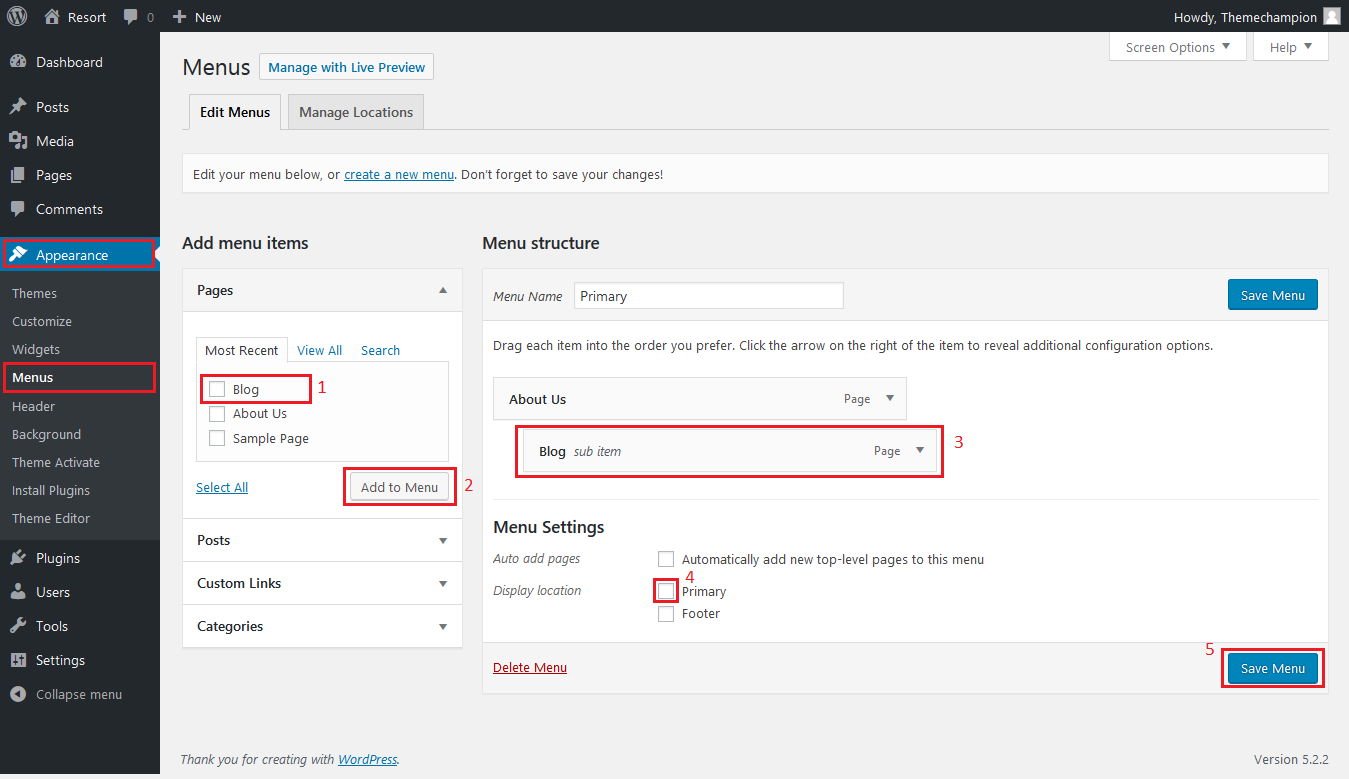The image size is (1349, 779).
Task: Select the View All pages tab
Action: [x=319, y=350]
